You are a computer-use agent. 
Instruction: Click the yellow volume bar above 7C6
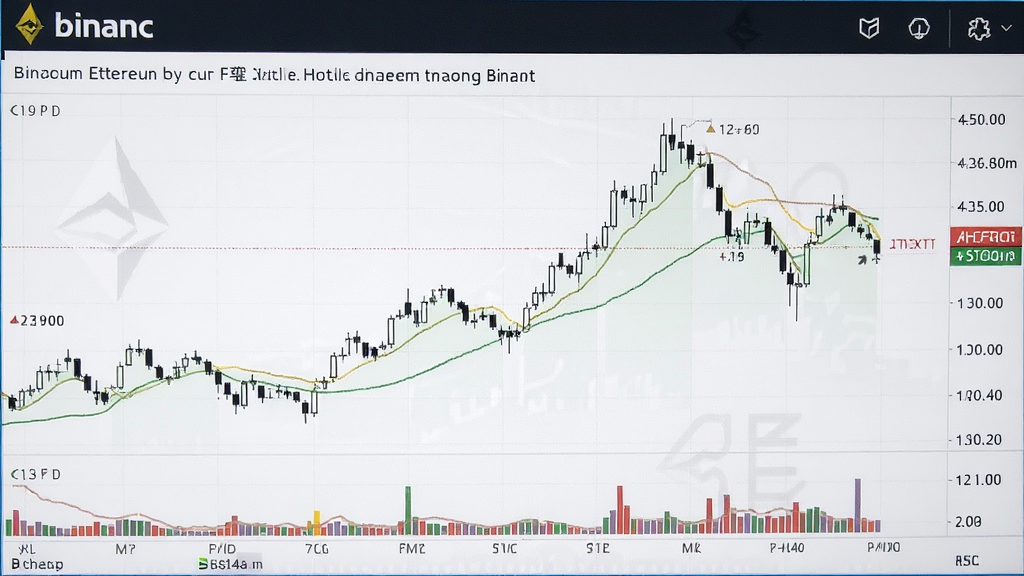317,522
